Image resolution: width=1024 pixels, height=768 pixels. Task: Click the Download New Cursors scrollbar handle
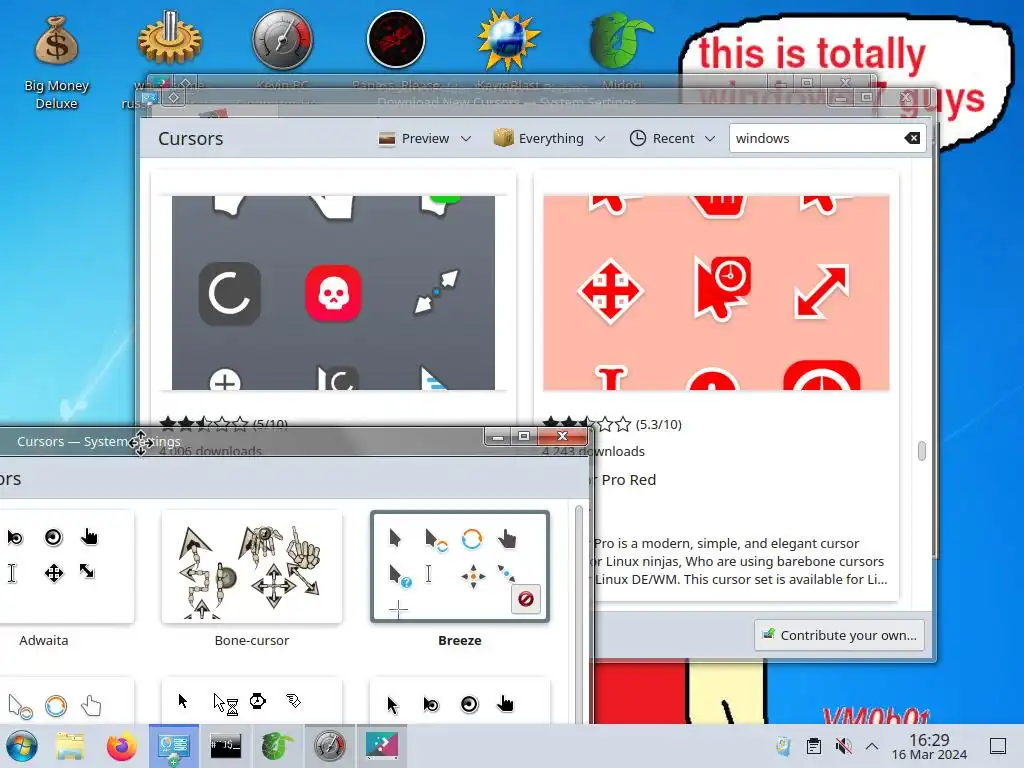[x=921, y=451]
